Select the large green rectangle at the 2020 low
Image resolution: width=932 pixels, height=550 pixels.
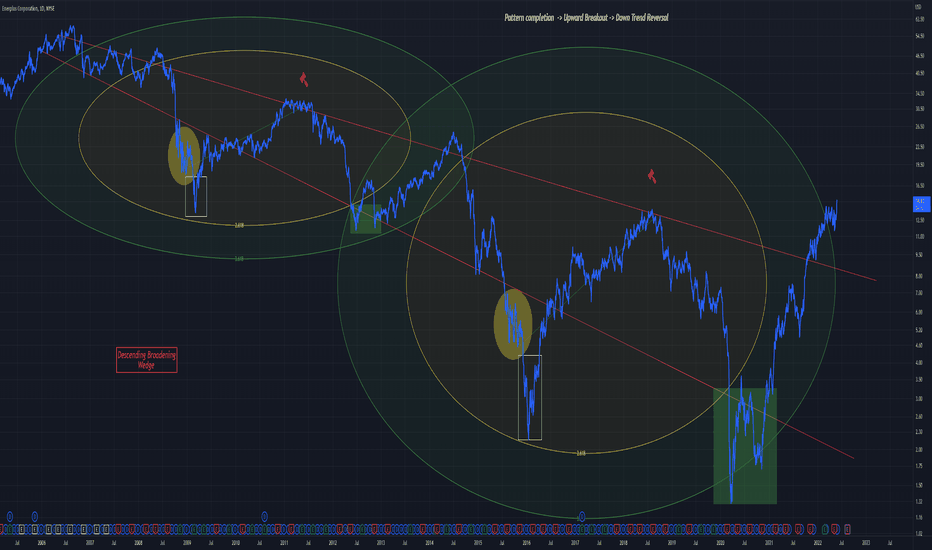(x=745, y=446)
